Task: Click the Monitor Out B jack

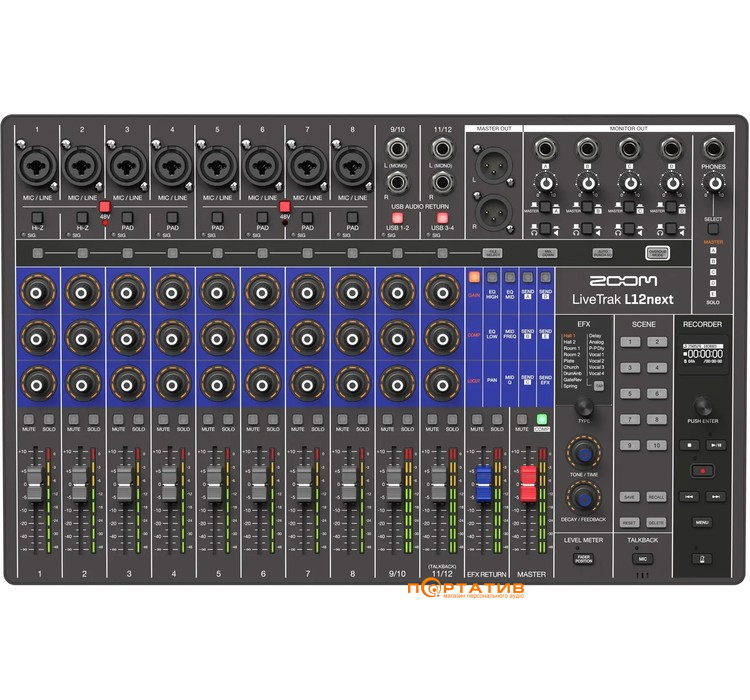Action: click(587, 148)
